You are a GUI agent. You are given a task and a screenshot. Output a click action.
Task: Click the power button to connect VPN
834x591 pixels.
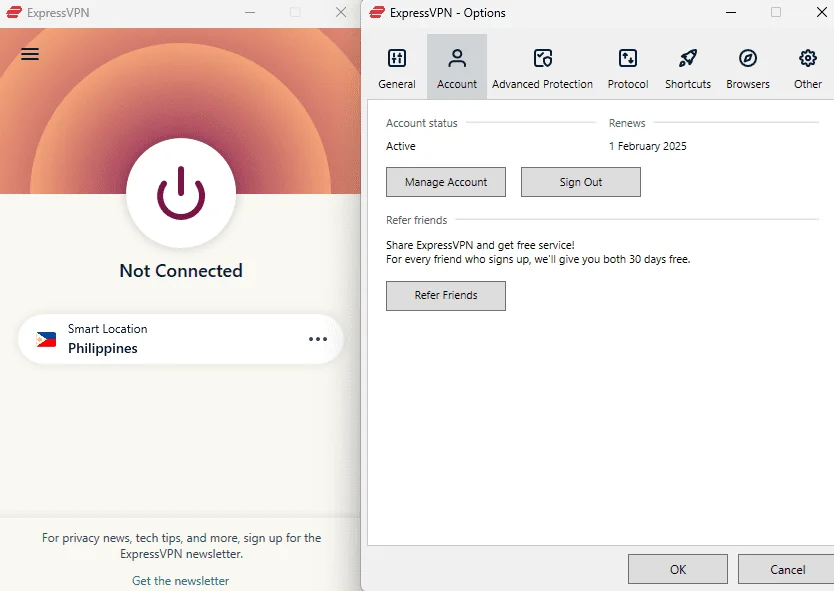(x=181, y=193)
